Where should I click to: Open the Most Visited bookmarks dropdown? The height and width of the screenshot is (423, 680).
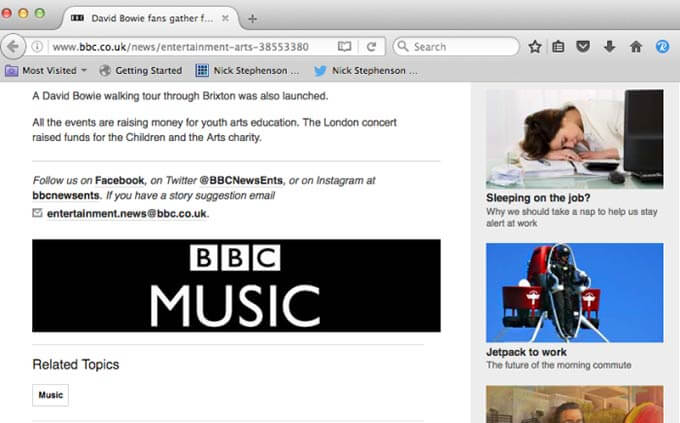point(46,70)
